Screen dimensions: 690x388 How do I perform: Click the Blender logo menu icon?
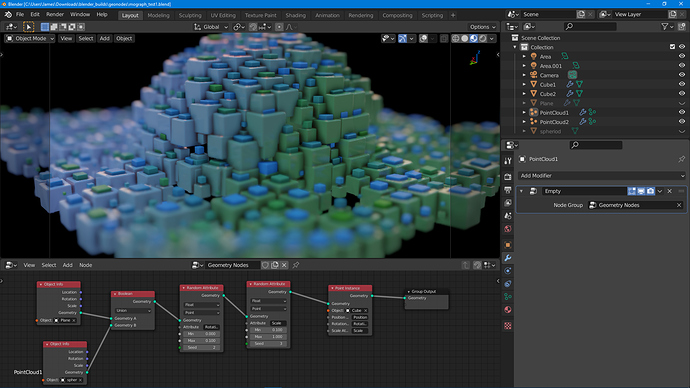pyautogui.click(x=8, y=15)
